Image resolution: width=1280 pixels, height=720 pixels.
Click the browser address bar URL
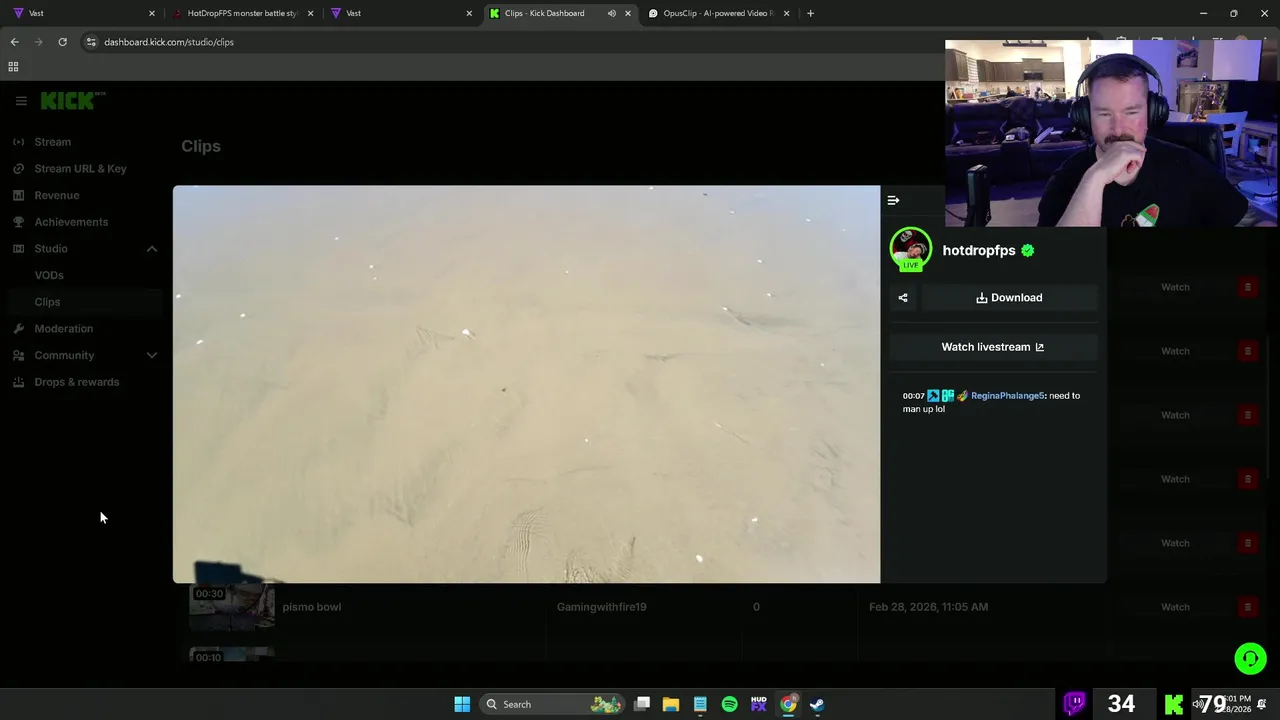(x=169, y=42)
